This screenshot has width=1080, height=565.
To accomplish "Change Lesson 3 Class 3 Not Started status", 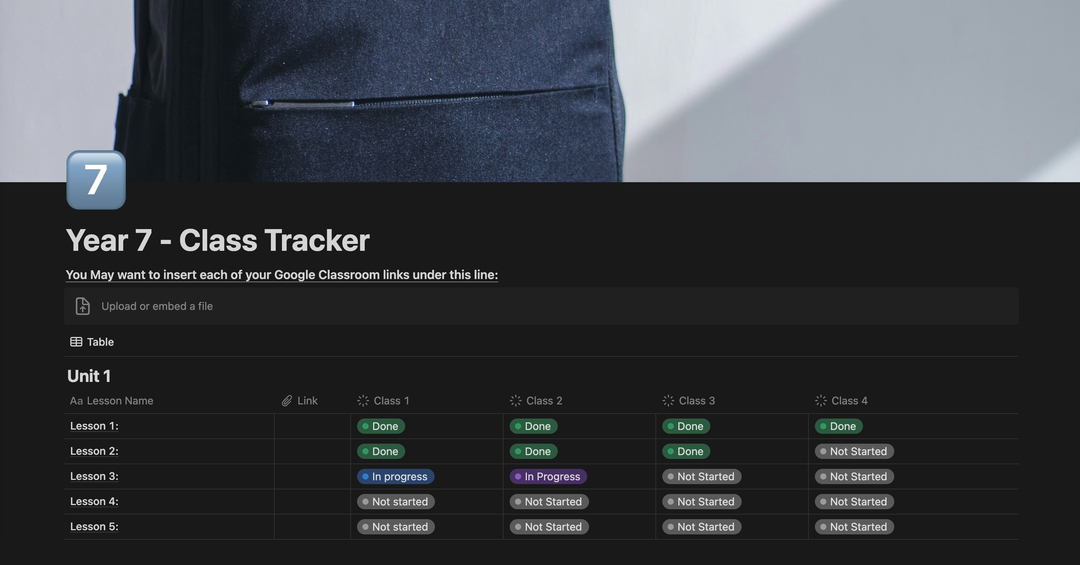I will 702,476.
